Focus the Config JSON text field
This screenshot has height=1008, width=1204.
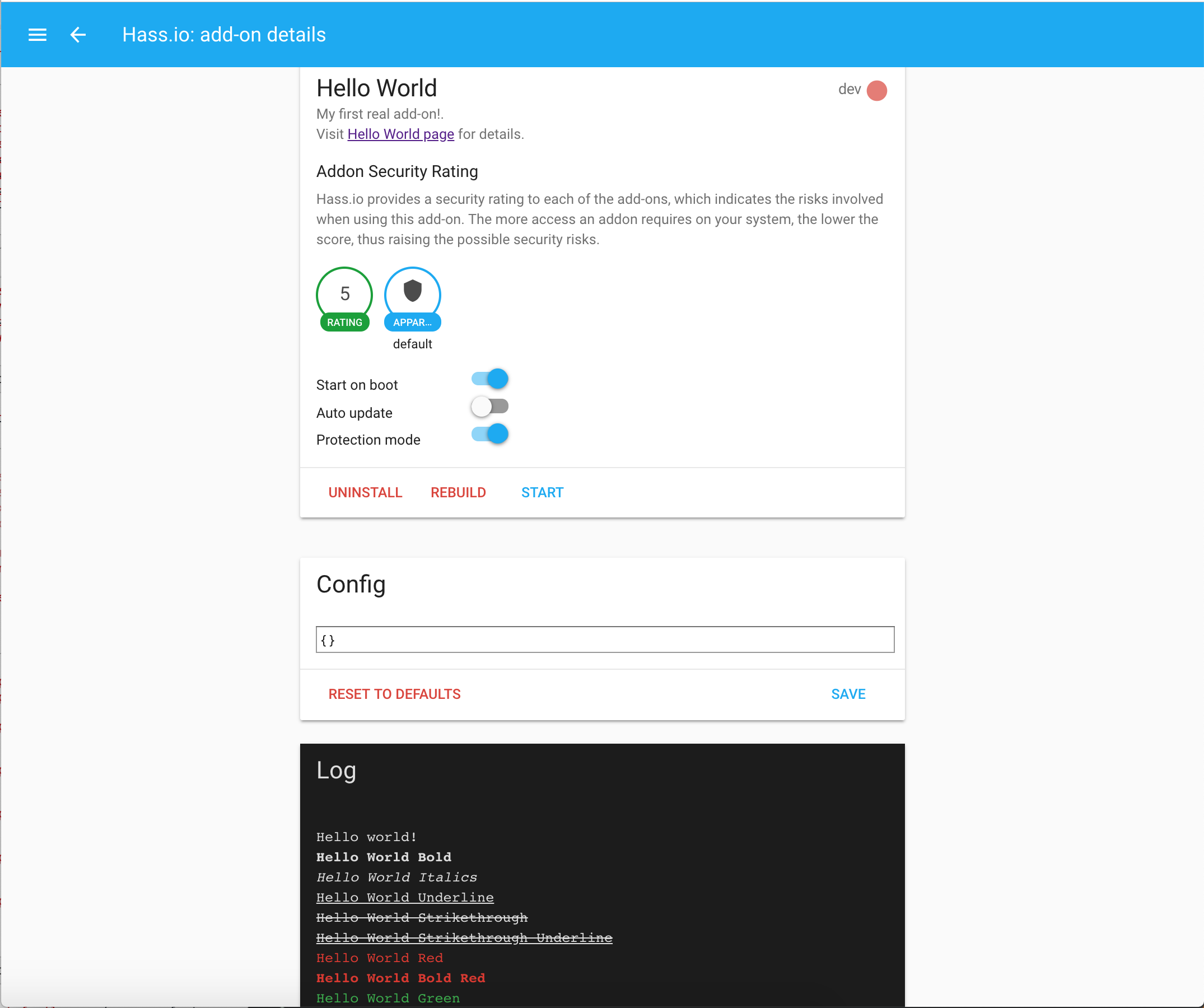click(604, 640)
